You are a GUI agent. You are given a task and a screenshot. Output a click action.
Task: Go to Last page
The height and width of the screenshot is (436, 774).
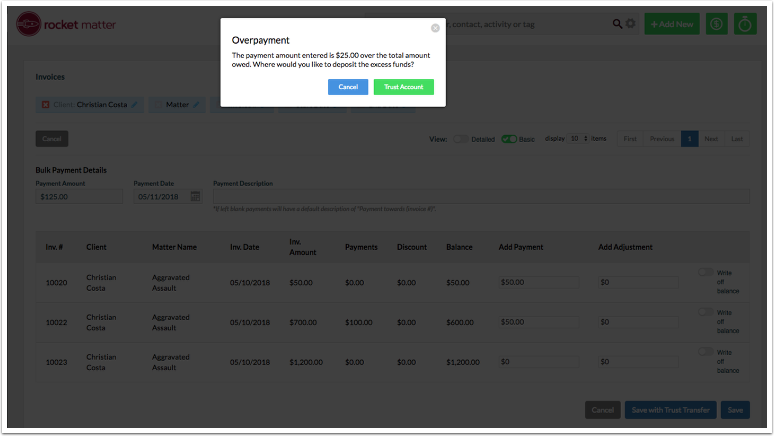click(x=736, y=139)
